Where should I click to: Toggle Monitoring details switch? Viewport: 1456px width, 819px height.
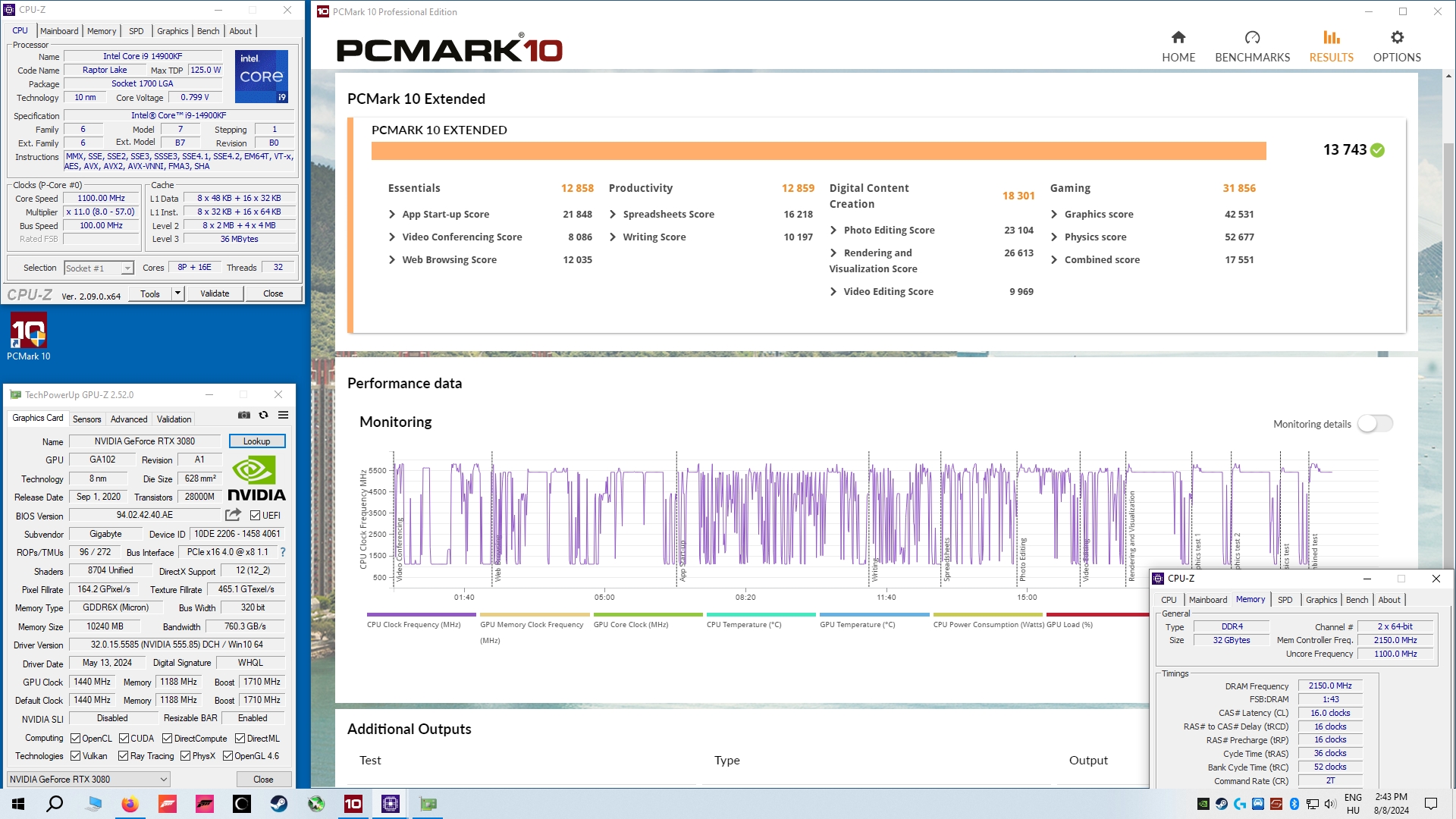(x=1375, y=424)
